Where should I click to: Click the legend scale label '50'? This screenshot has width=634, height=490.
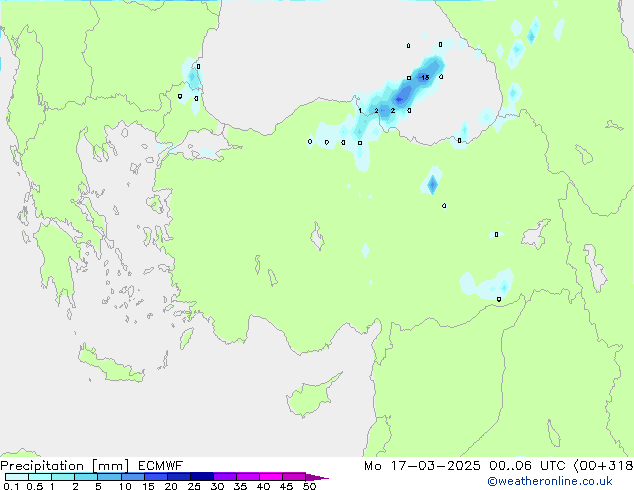click(309, 486)
